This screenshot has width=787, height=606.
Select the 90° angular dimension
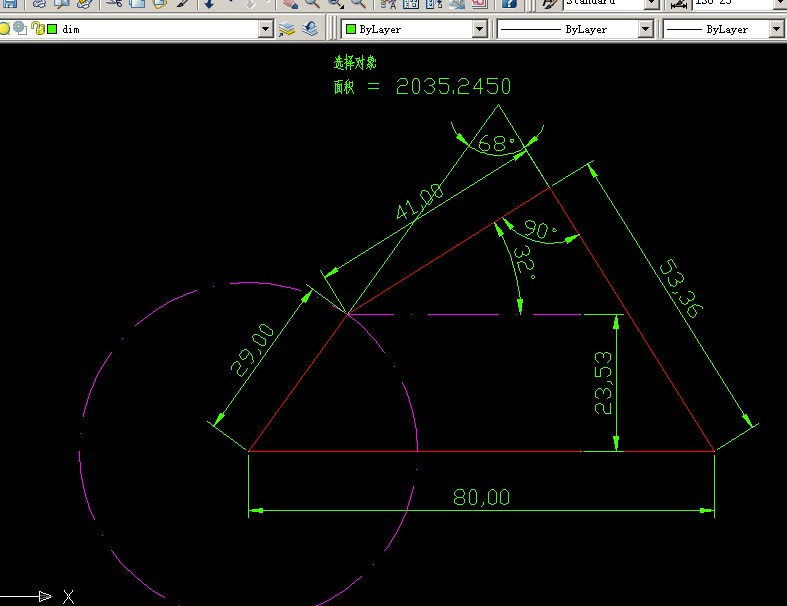coord(540,229)
